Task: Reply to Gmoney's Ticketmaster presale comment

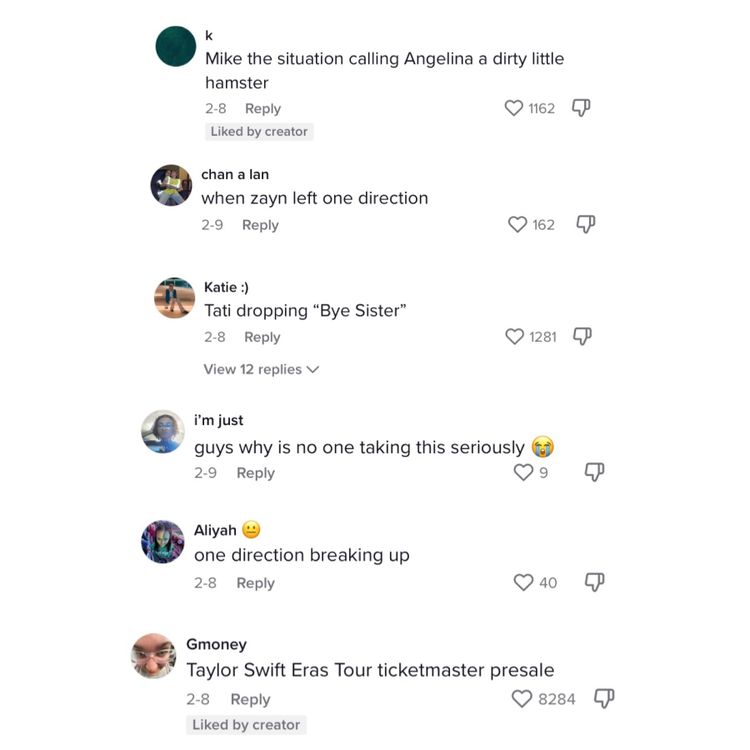Action: pos(250,699)
